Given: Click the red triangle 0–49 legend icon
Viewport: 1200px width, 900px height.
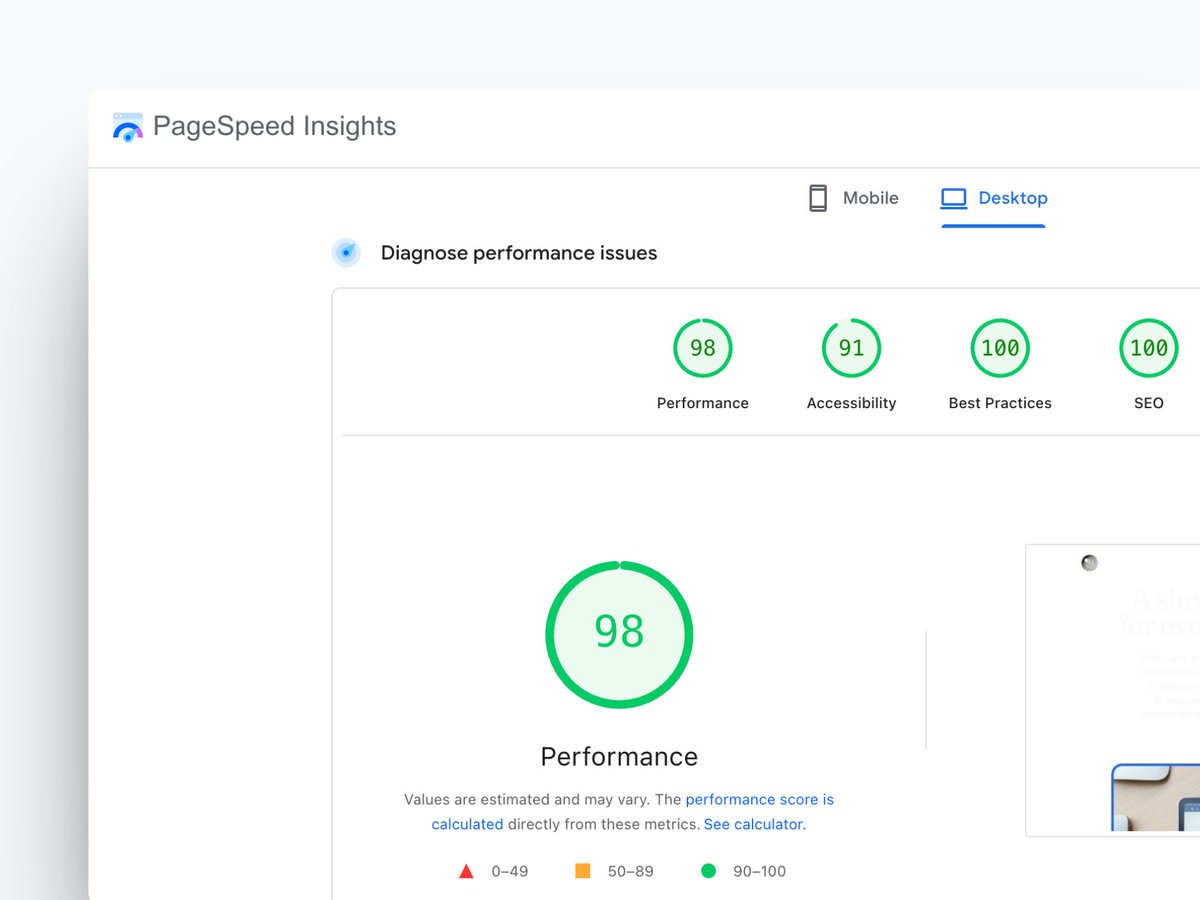Looking at the screenshot, I should (x=466, y=871).
